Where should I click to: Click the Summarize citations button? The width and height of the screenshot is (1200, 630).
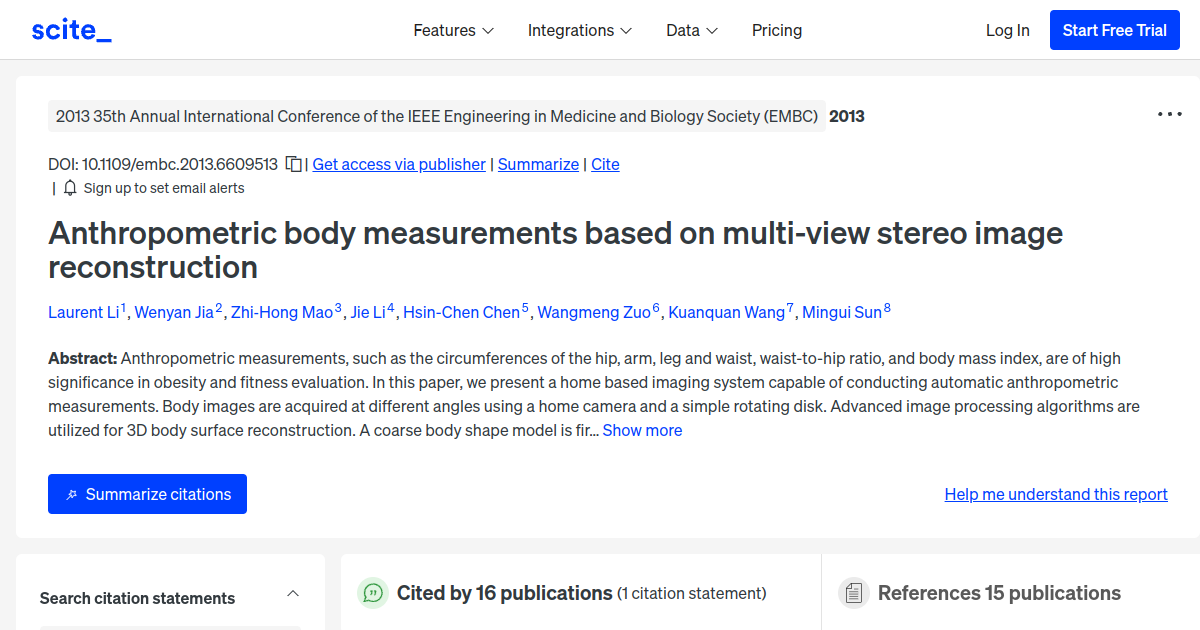point(147,493)
